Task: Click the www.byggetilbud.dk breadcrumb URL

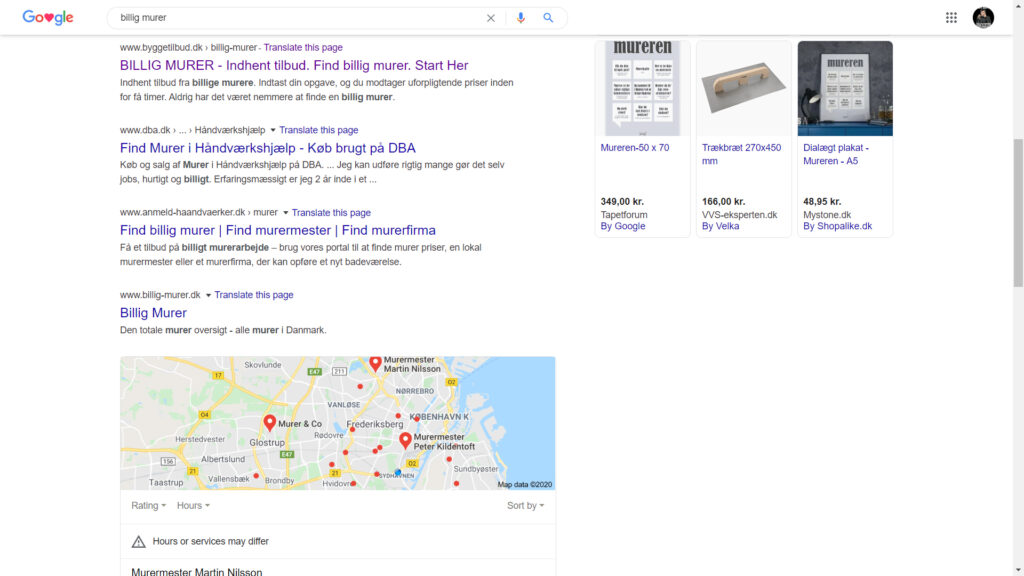Action: 189,48
